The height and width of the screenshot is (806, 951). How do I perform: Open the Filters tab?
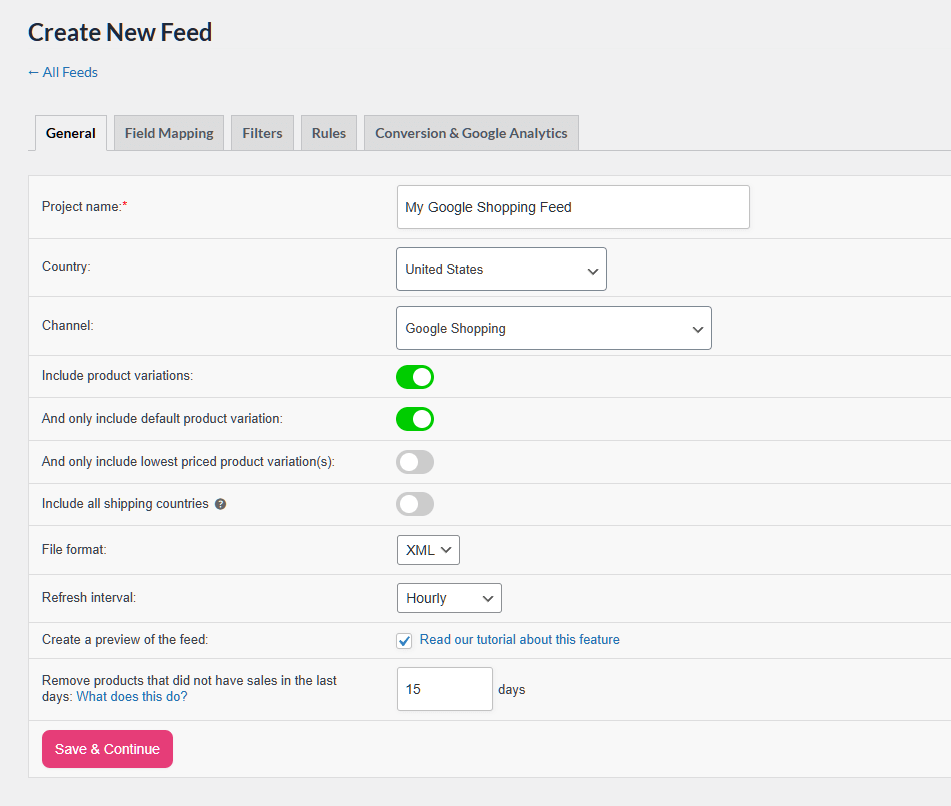tap(262, 133)
